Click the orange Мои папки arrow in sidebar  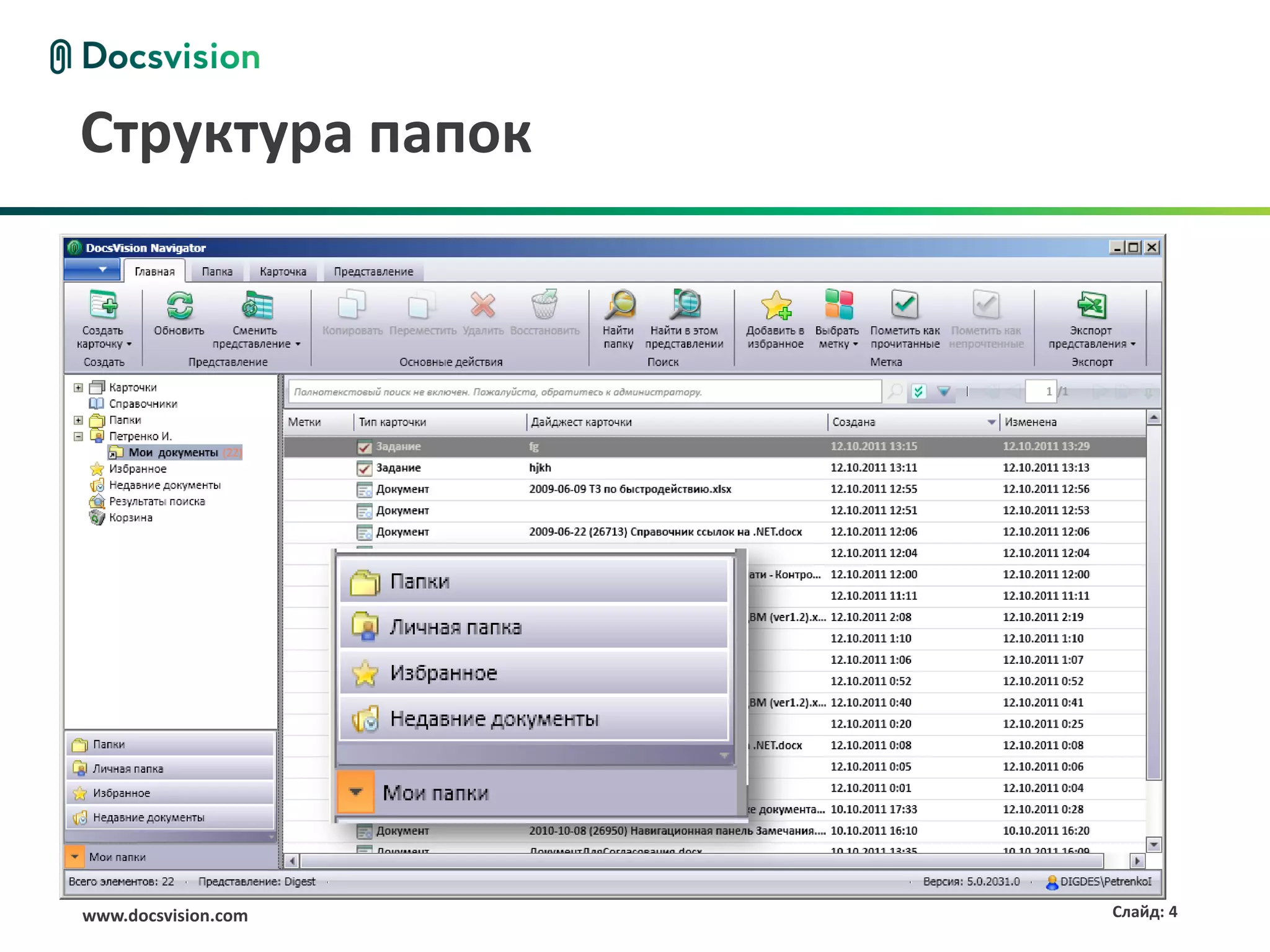click(74, 857)
